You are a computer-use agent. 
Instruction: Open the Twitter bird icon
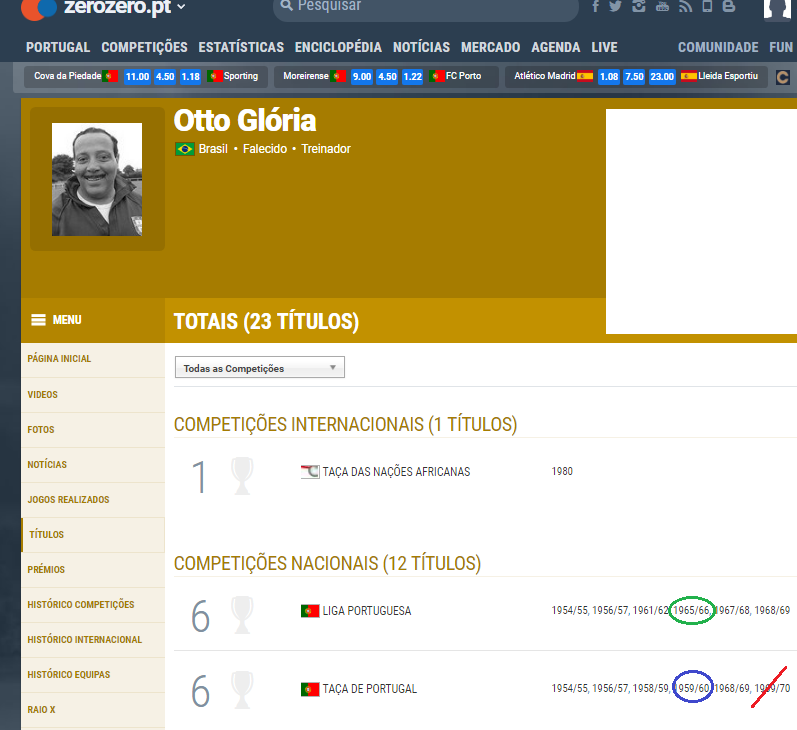(x=616, y=6)
